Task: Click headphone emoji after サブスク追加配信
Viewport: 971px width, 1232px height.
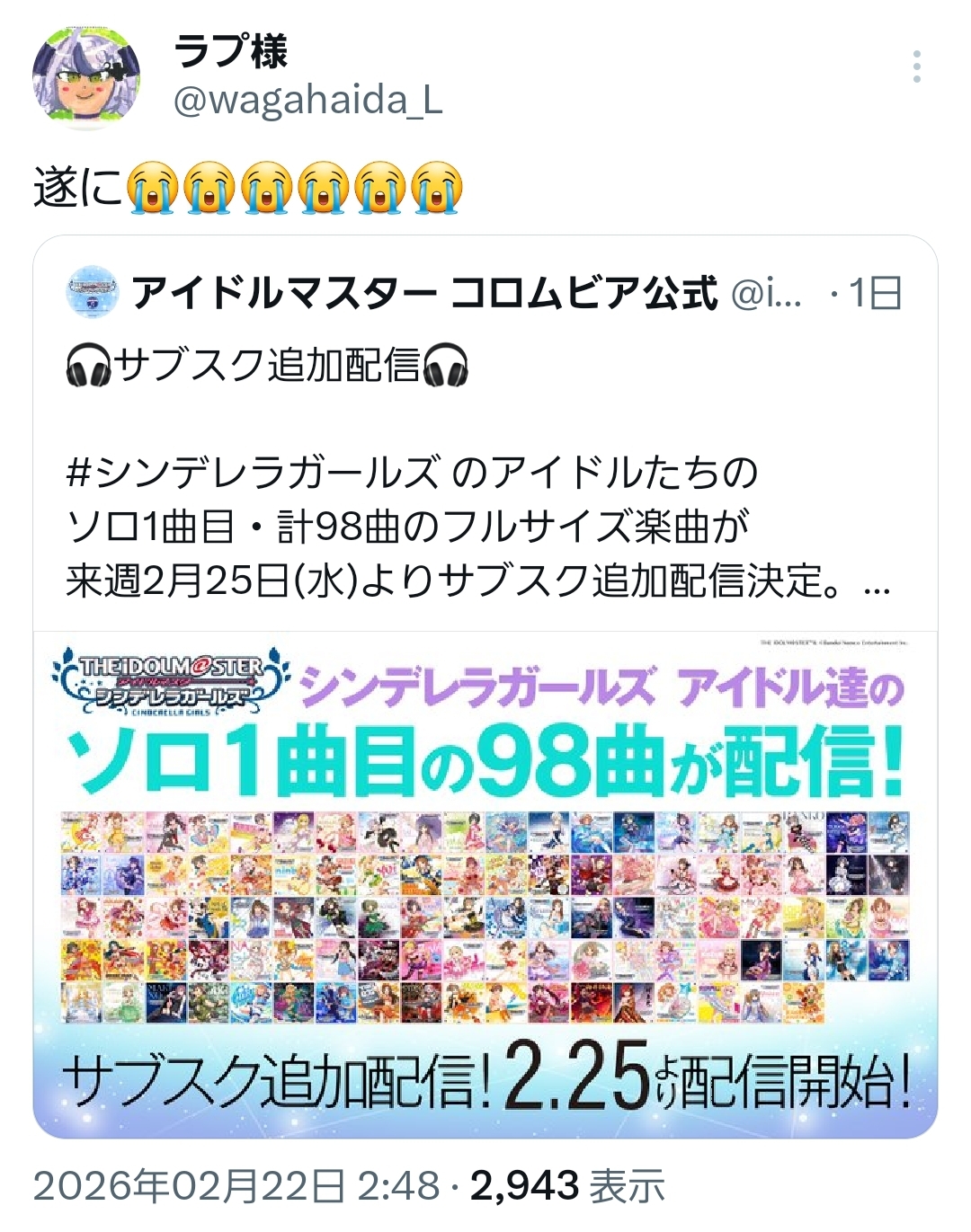Action: click(445, 366)
